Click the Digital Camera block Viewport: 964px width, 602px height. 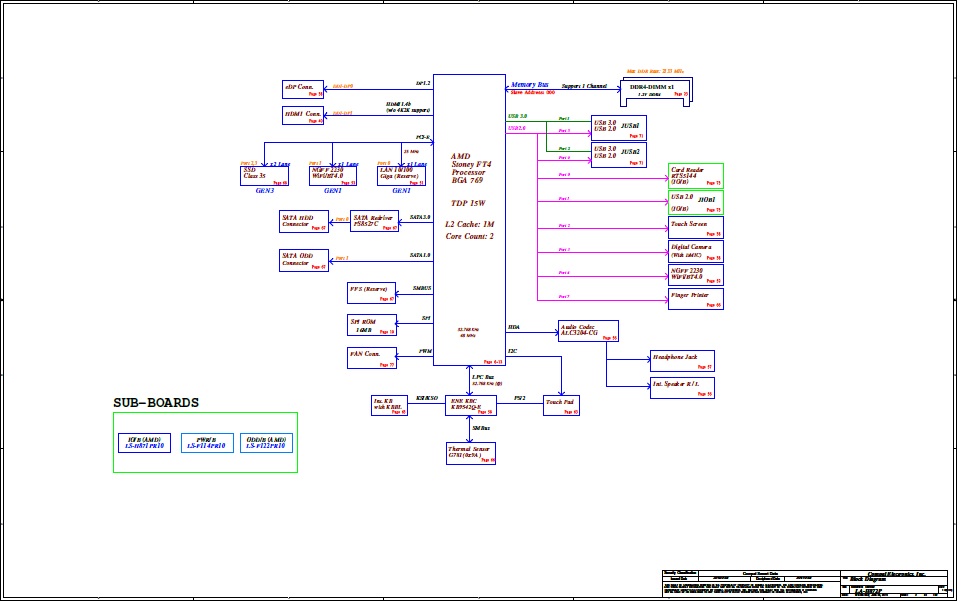point(695,250)
